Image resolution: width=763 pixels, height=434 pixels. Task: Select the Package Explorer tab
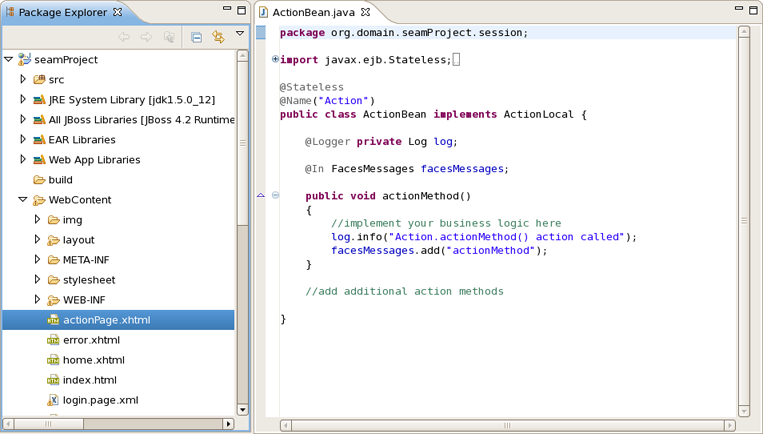[x=63, y=12]
